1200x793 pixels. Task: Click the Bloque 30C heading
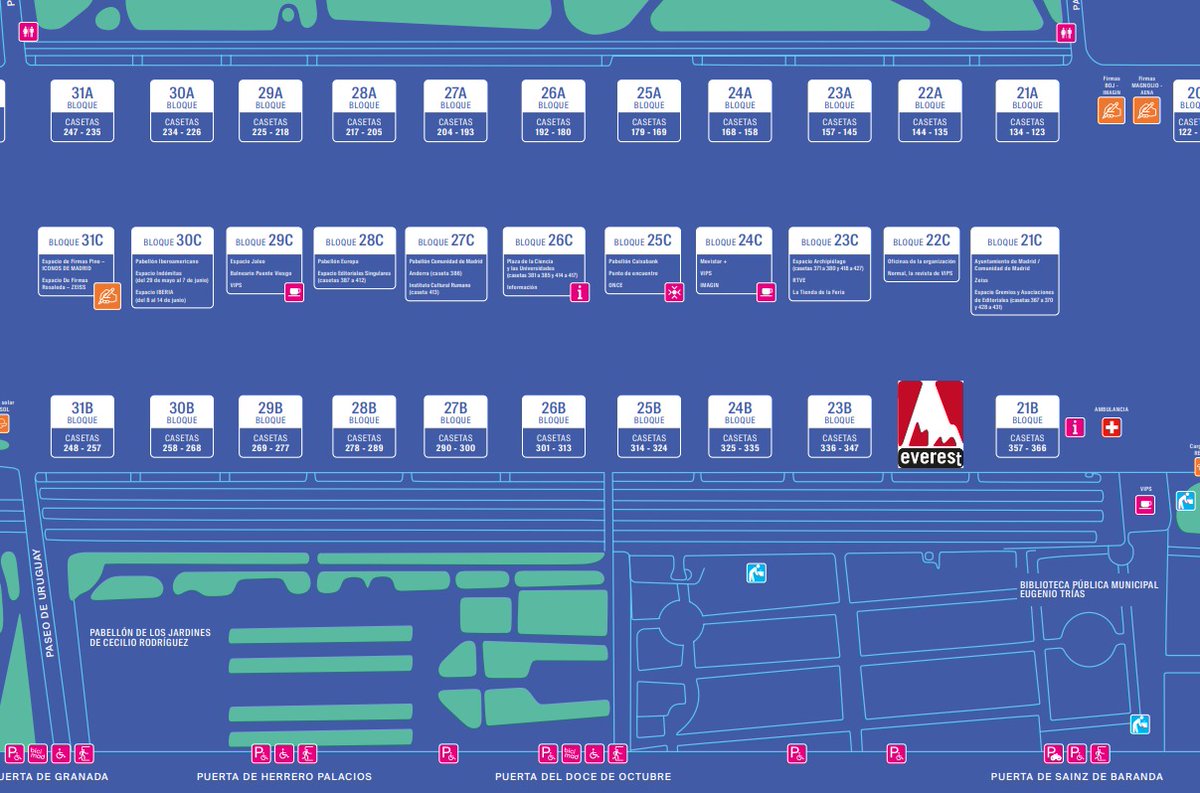pyautogui.click(x=172, y=241)
